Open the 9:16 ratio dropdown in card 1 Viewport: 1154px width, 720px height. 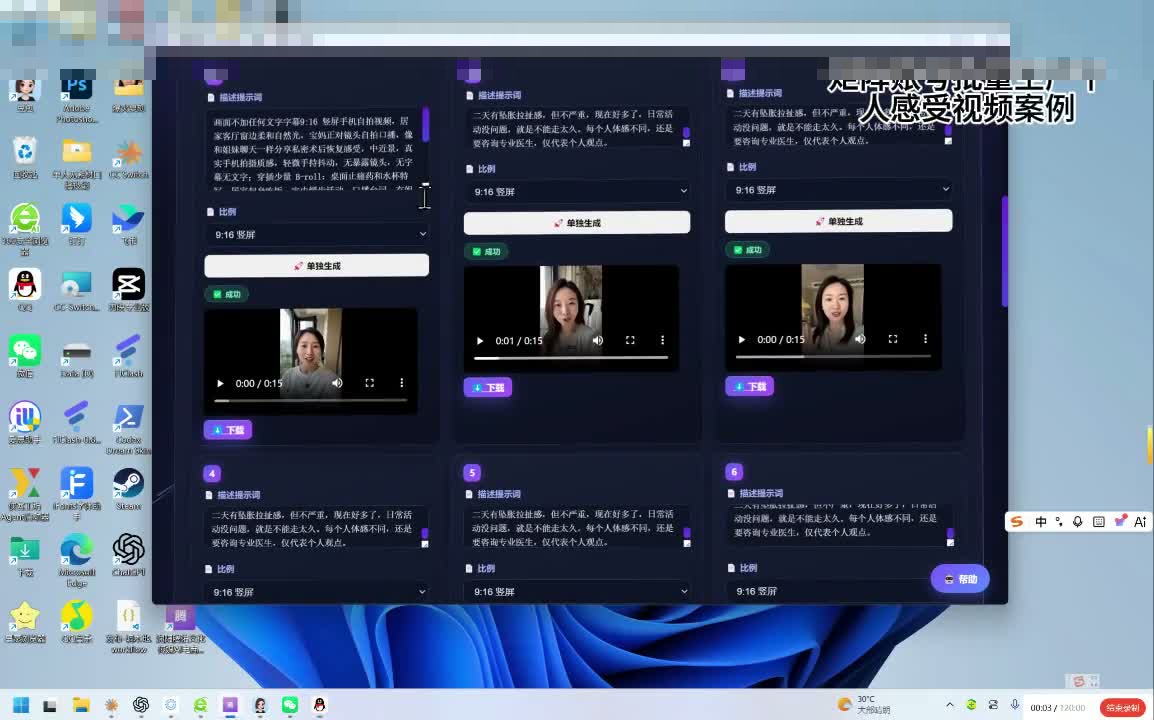click(x=318, y=234)
